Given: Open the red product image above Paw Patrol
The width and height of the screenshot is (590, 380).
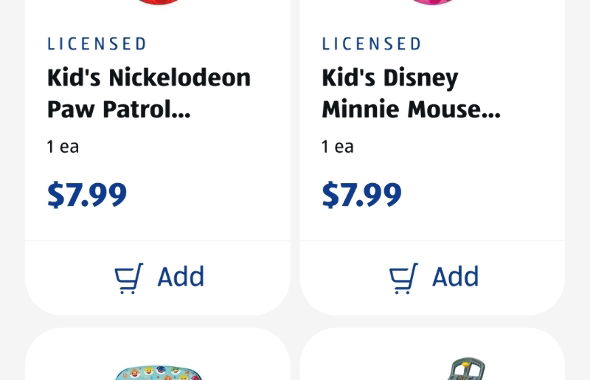Looking at the screenshot, I should pyautogui.click(x=158, y=2).
